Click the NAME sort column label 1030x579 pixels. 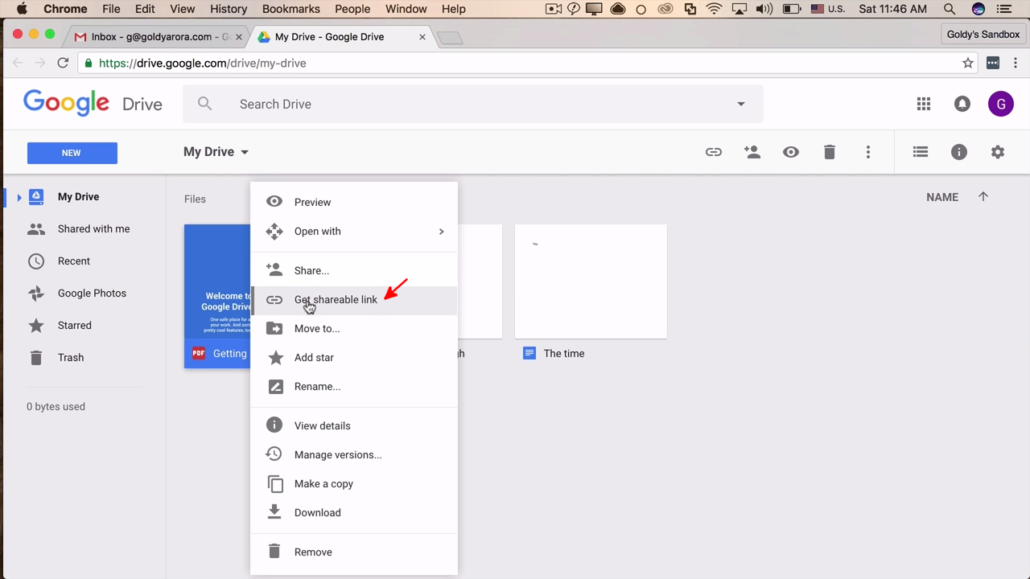click(942, 197)
